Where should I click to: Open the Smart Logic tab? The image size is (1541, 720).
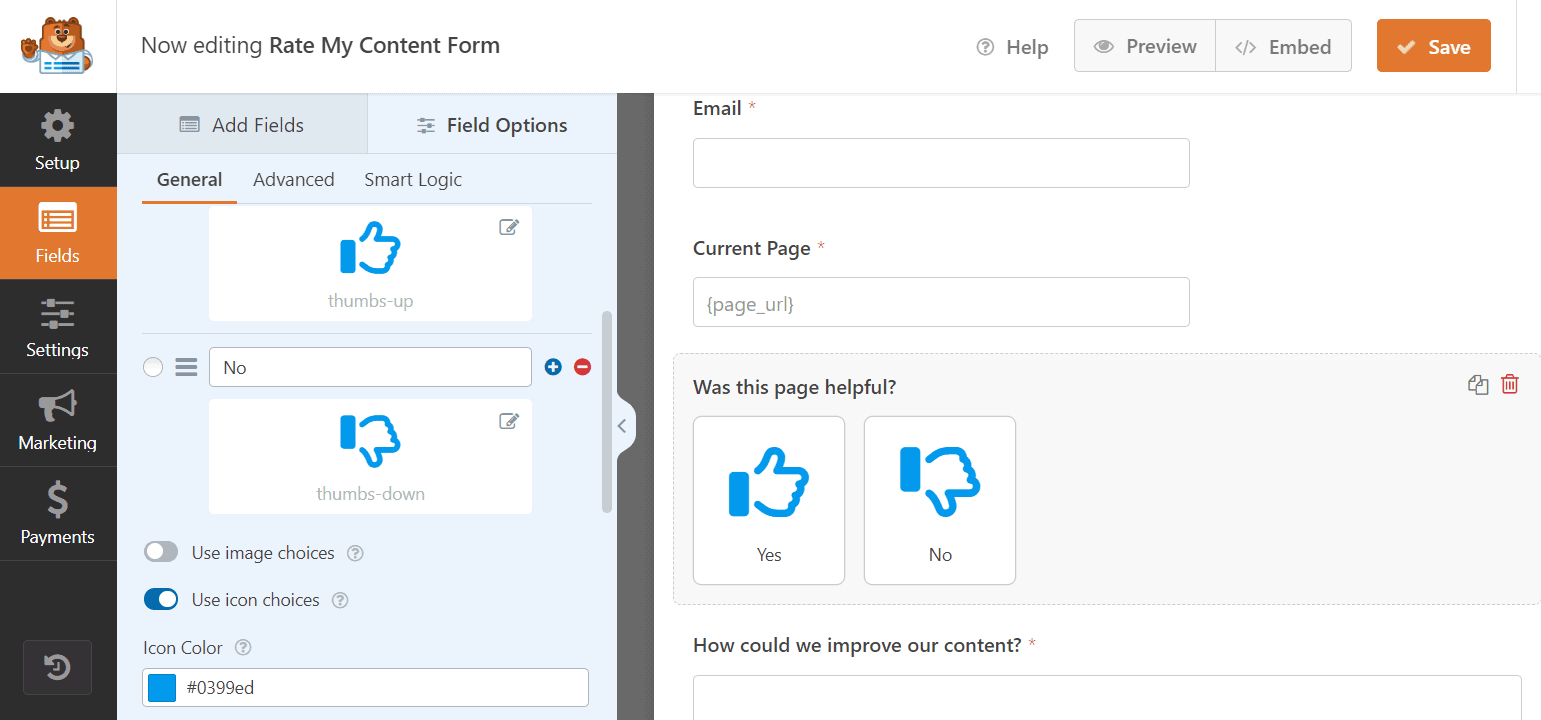413,180
